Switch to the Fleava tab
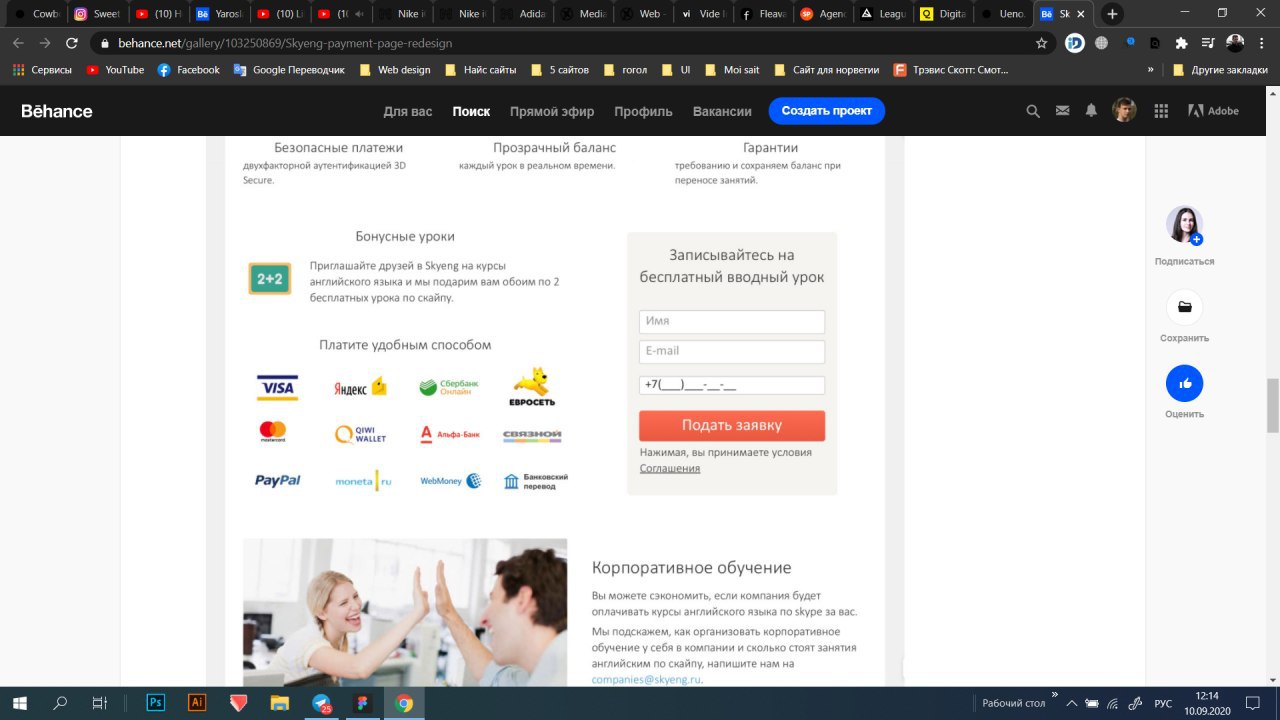The height and width of the screenshot is (720, 1280). (x=765, y=14)
